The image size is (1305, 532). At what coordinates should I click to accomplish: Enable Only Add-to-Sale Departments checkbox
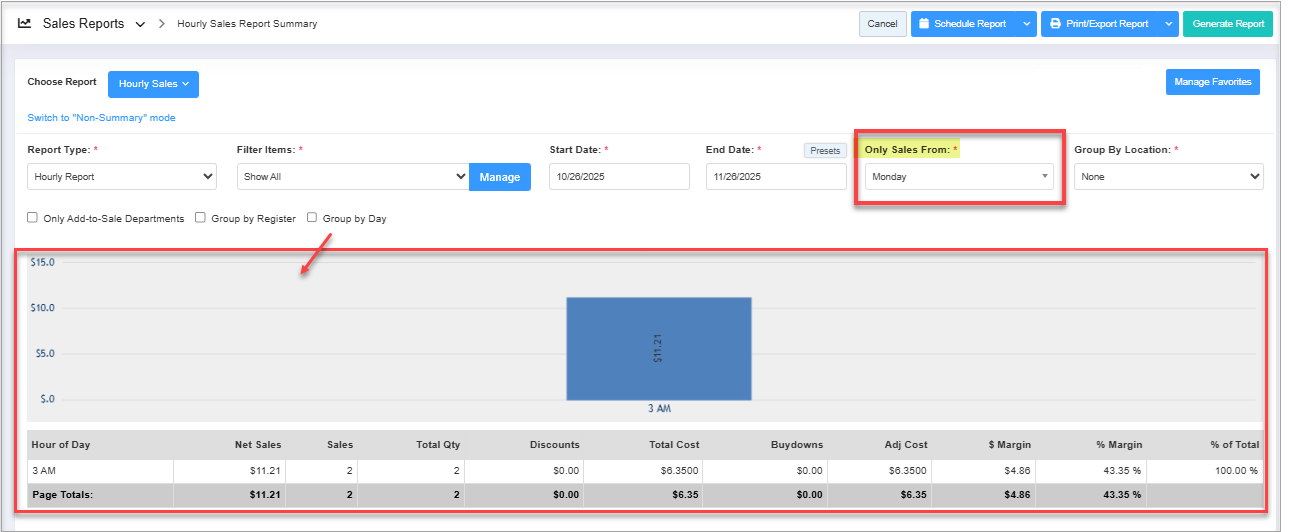coord(33,218)
